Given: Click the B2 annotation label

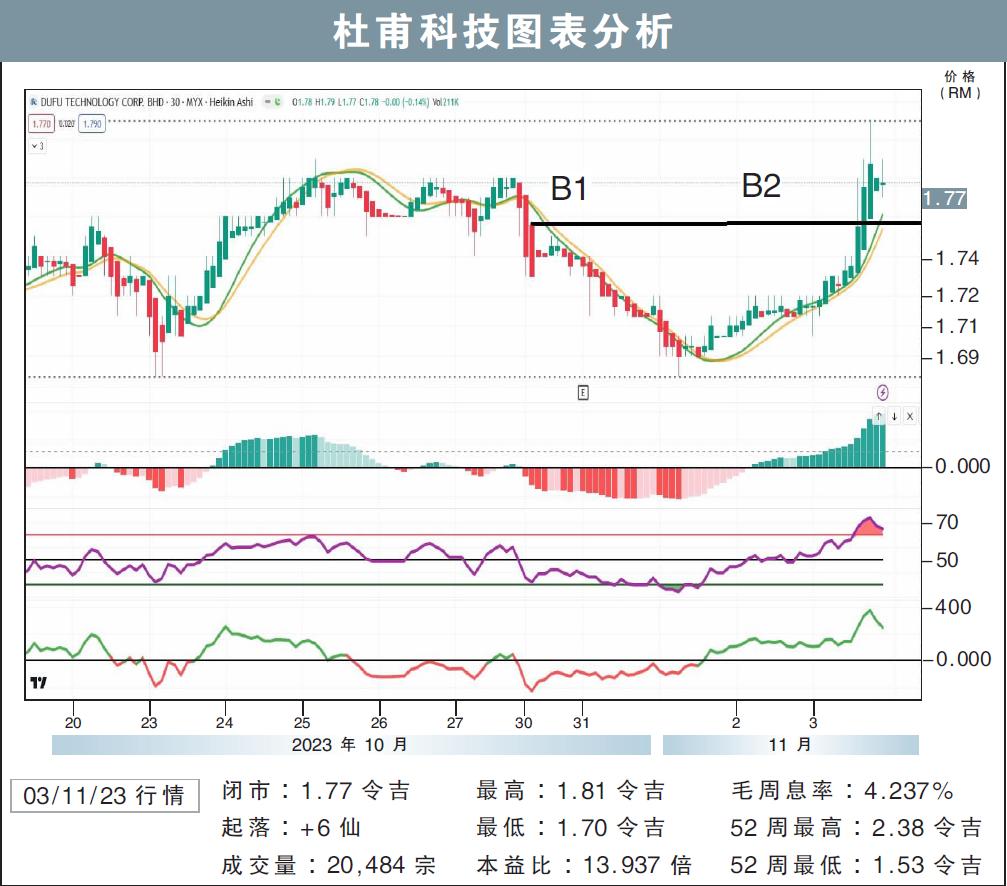Looking at the screenshot, I should (761, 186).
